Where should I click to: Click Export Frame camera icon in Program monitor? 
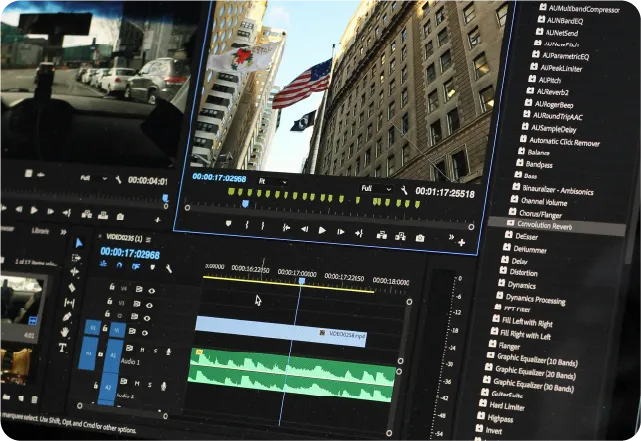coord(420,237)
